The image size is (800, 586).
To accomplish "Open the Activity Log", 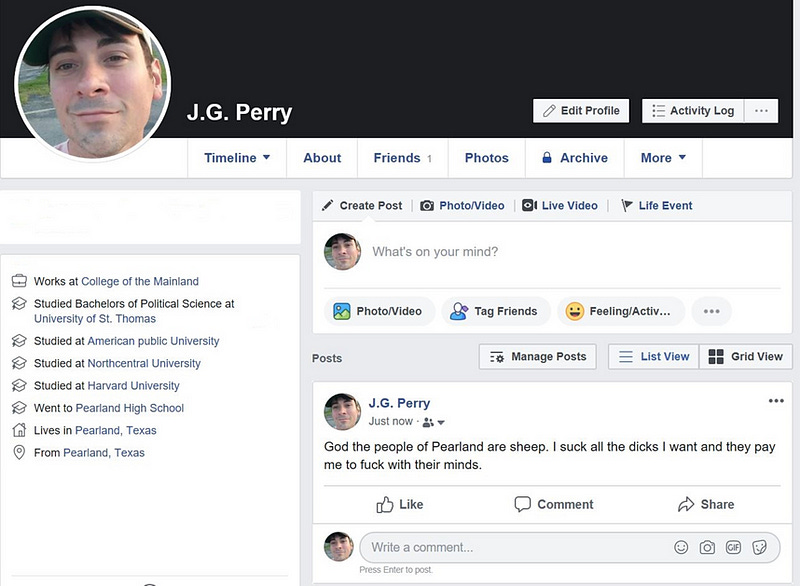I will (693, 111).
